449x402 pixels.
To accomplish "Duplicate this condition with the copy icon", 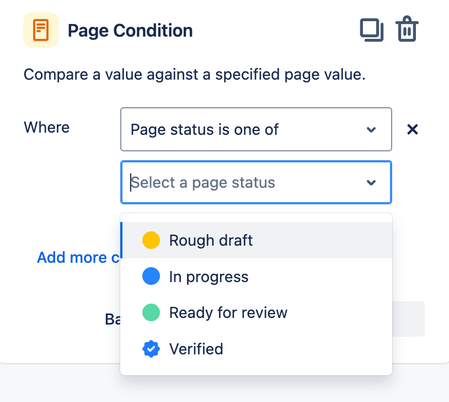I will tap(372, 30).
